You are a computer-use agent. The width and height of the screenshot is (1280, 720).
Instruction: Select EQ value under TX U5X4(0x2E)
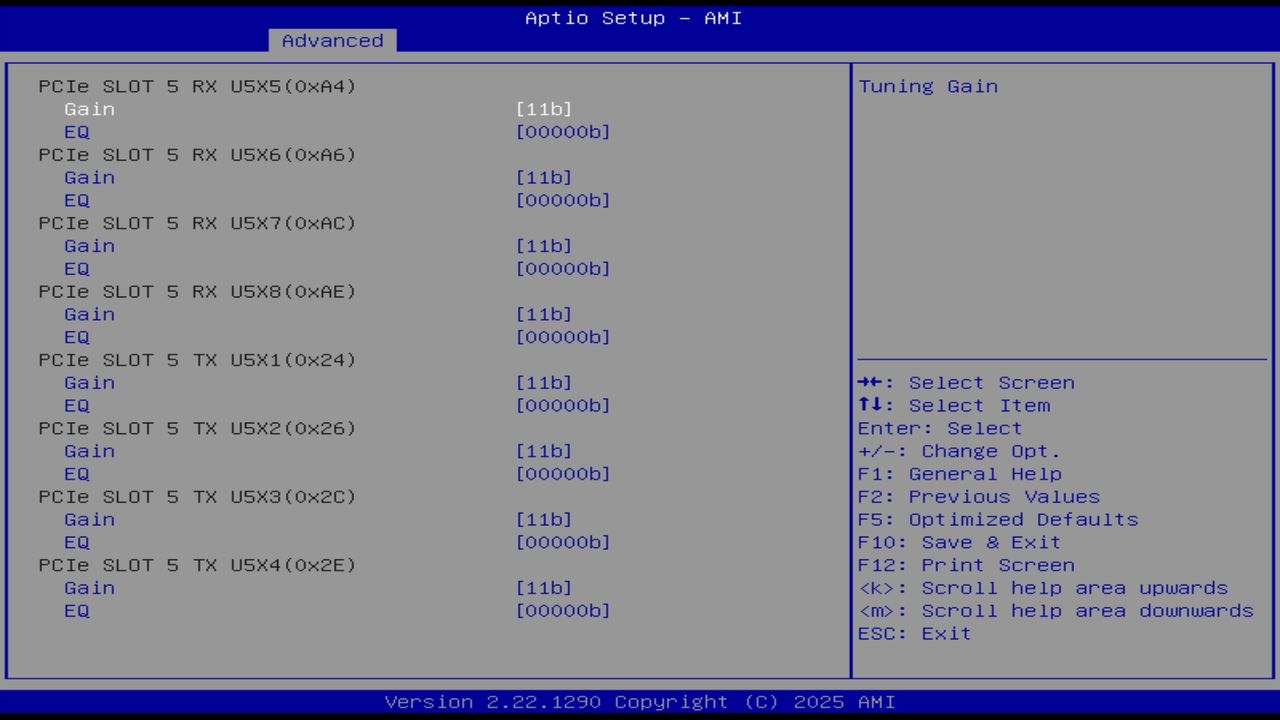[x=563, y=611]
